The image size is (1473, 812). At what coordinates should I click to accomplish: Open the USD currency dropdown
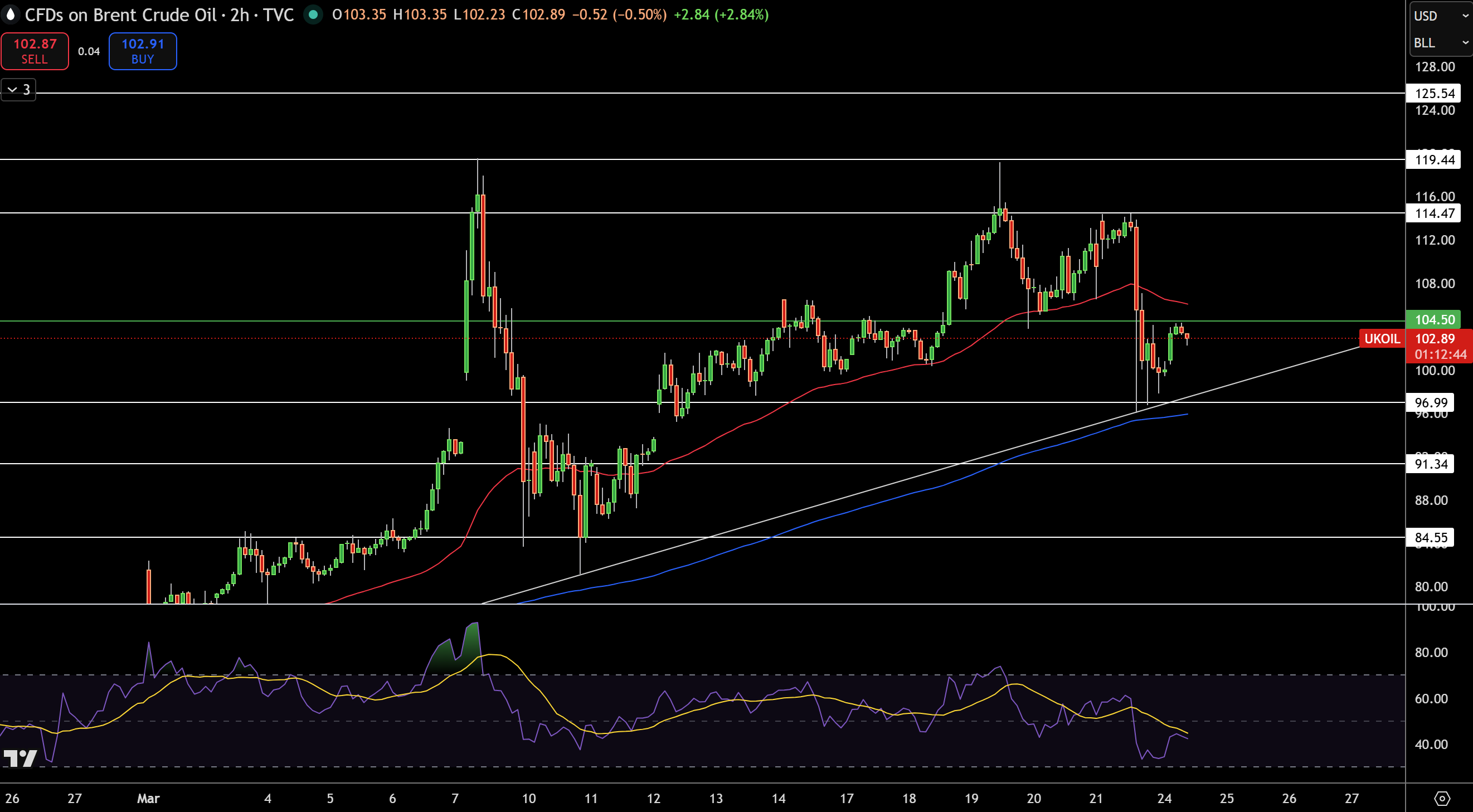(1441, 16)
